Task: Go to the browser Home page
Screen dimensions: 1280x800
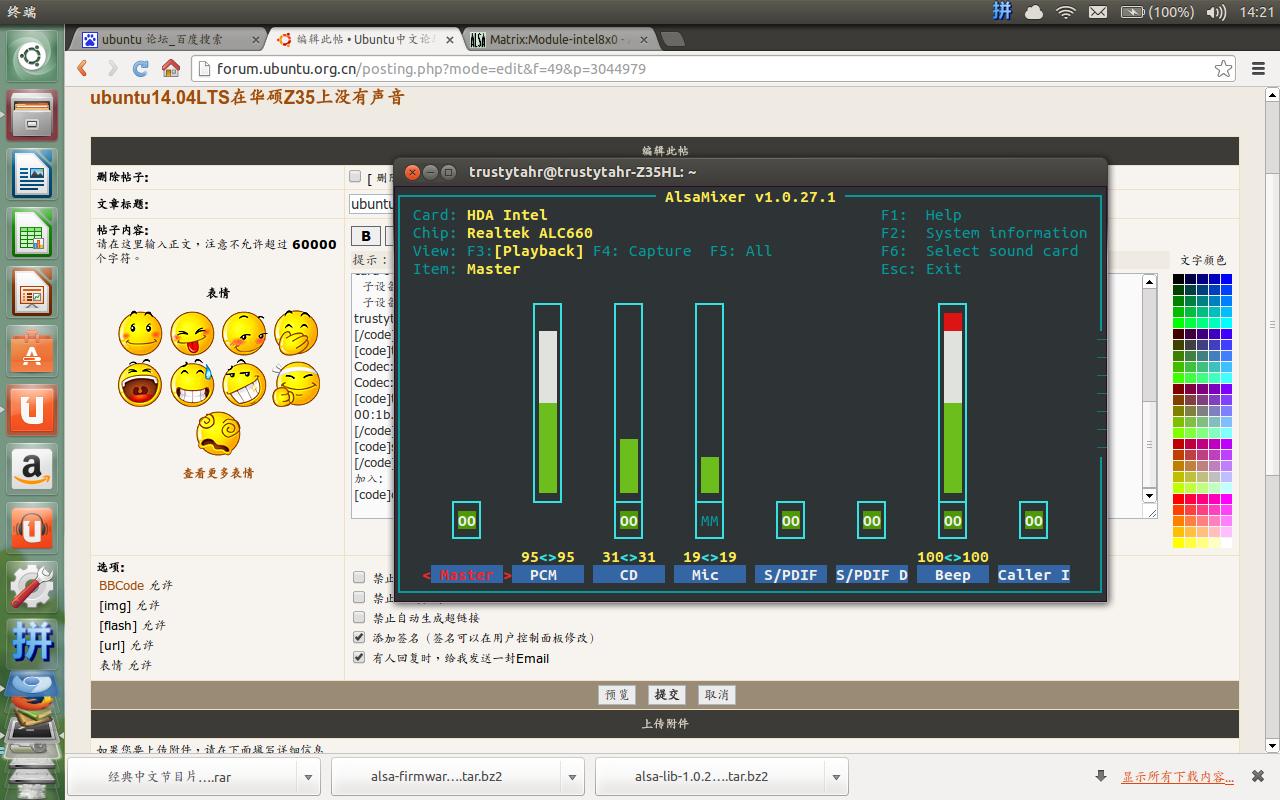Action: pos(171,69)
